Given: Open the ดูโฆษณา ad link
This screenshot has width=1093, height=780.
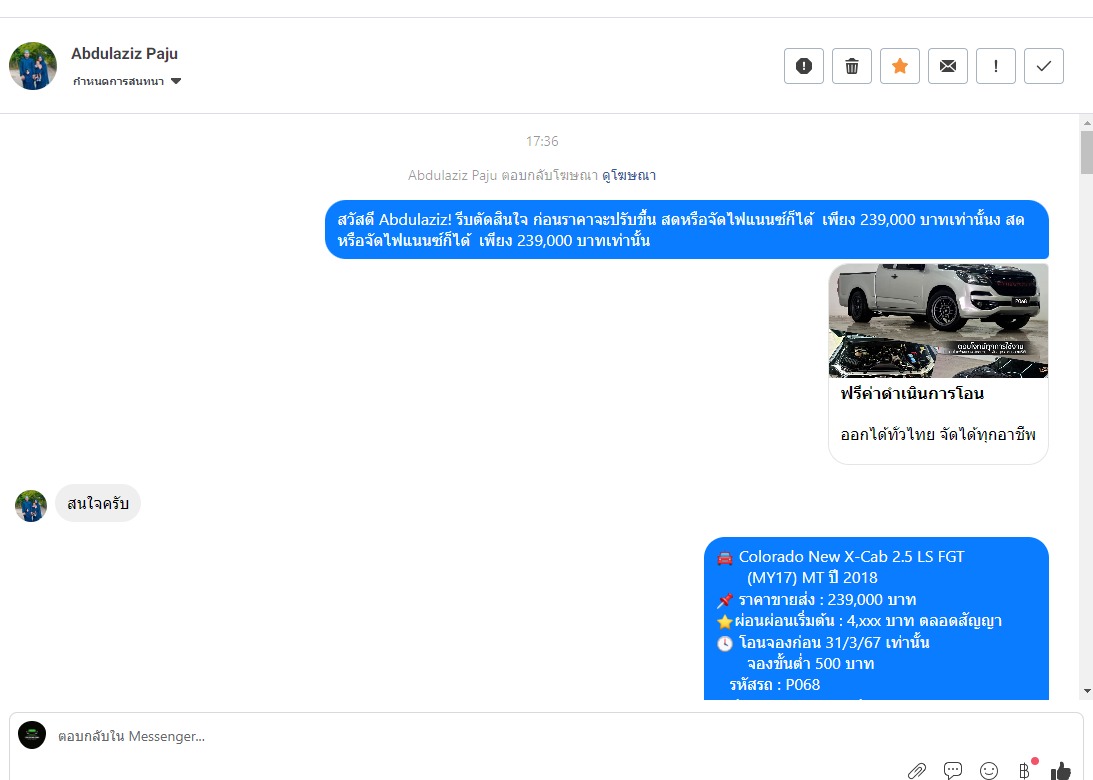Looking at the screenshot, I should (629, 176).
